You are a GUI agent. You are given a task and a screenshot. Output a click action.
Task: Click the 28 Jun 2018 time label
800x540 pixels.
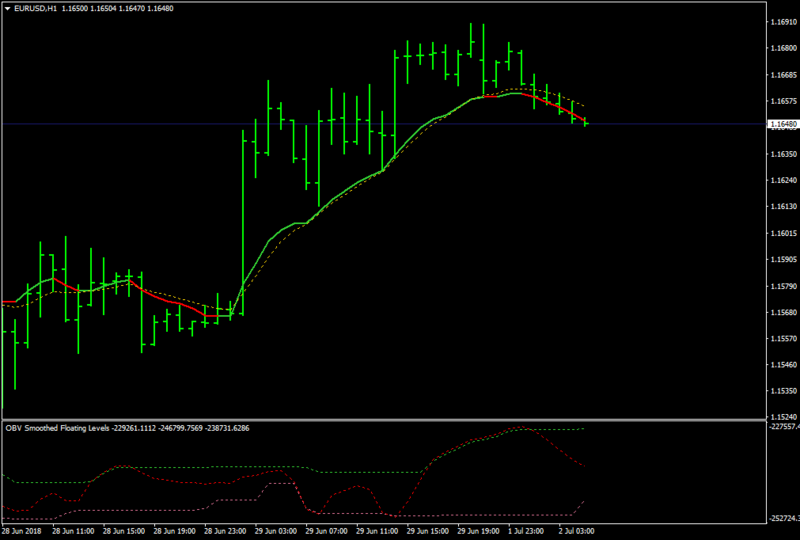[x=22, y=531]
